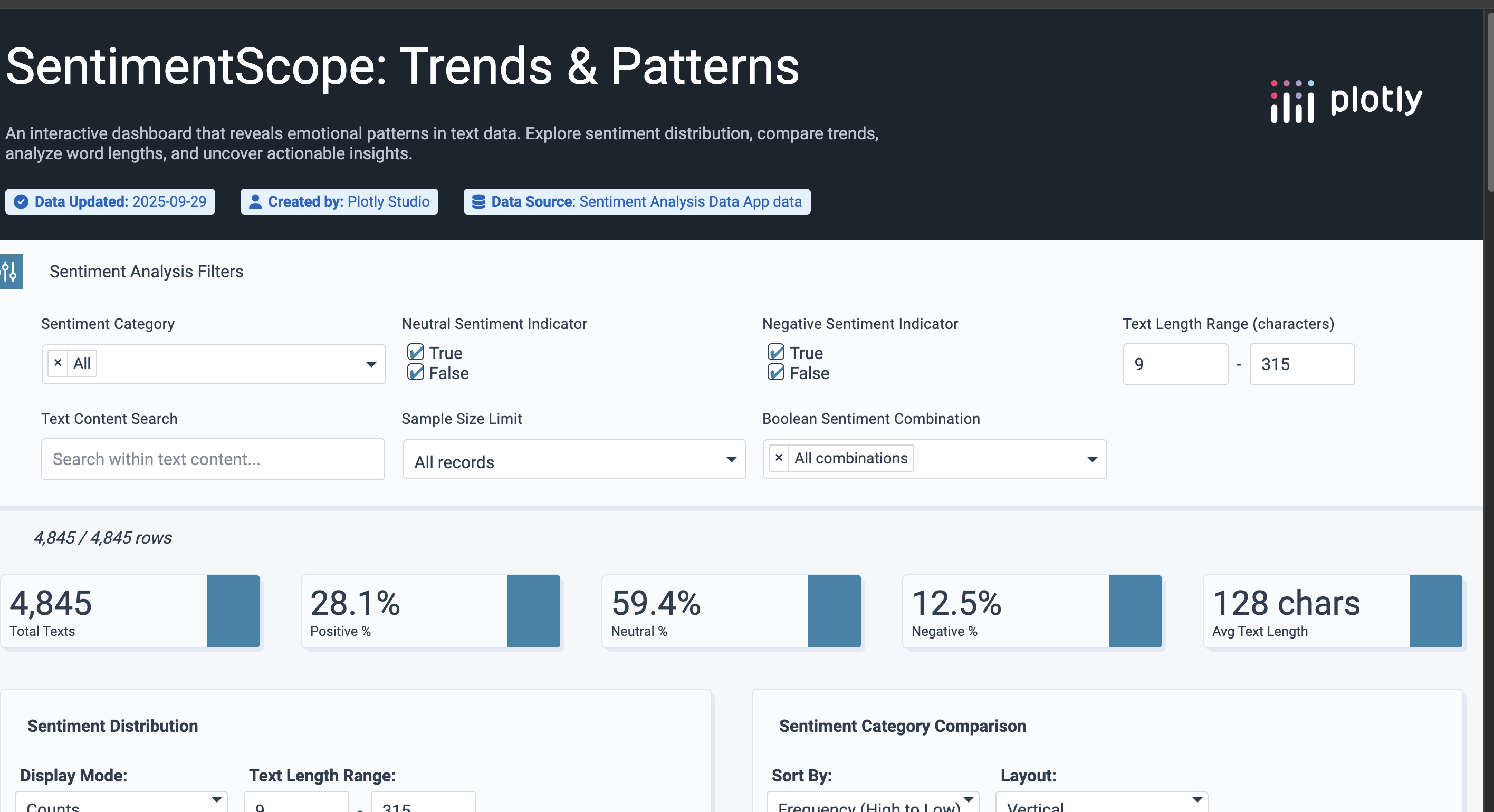The height and width of the screenshot is (812, 1494).
Task: Click the Created by person icon
Action: coord(255,202)
